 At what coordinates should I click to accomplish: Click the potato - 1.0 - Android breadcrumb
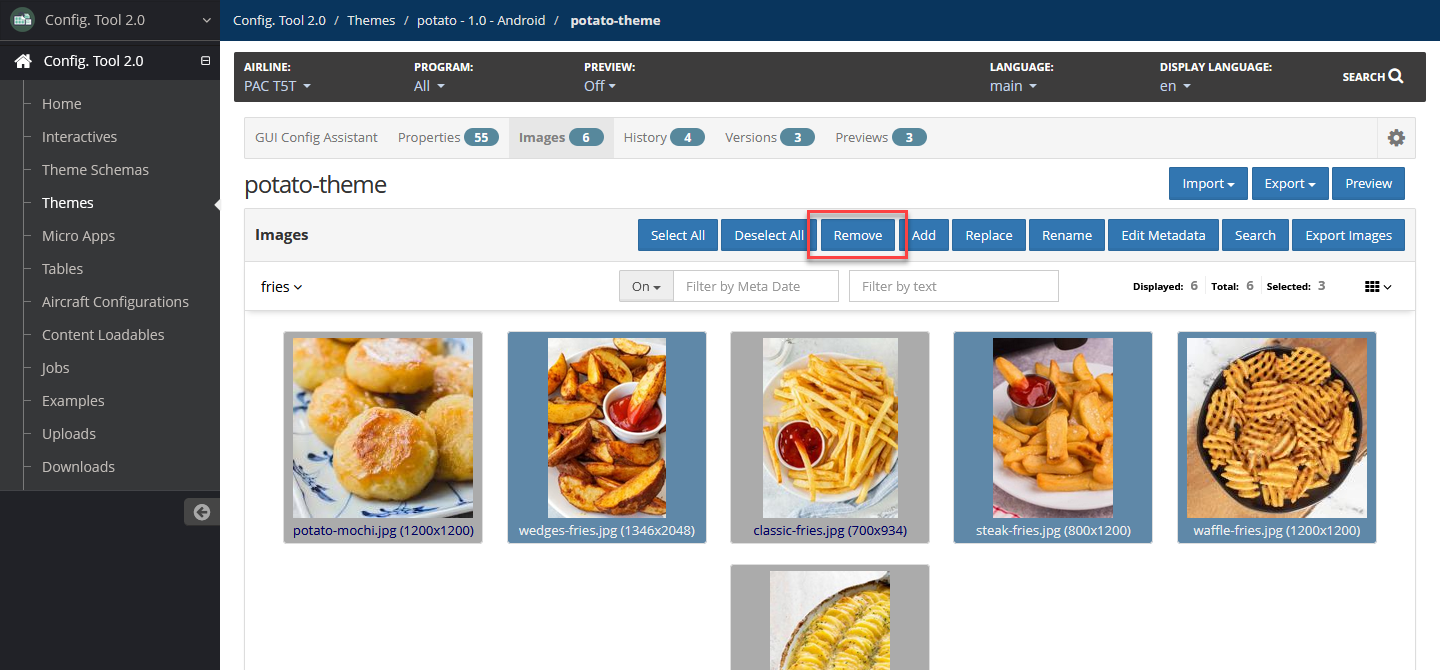click(x=481, y=20)
